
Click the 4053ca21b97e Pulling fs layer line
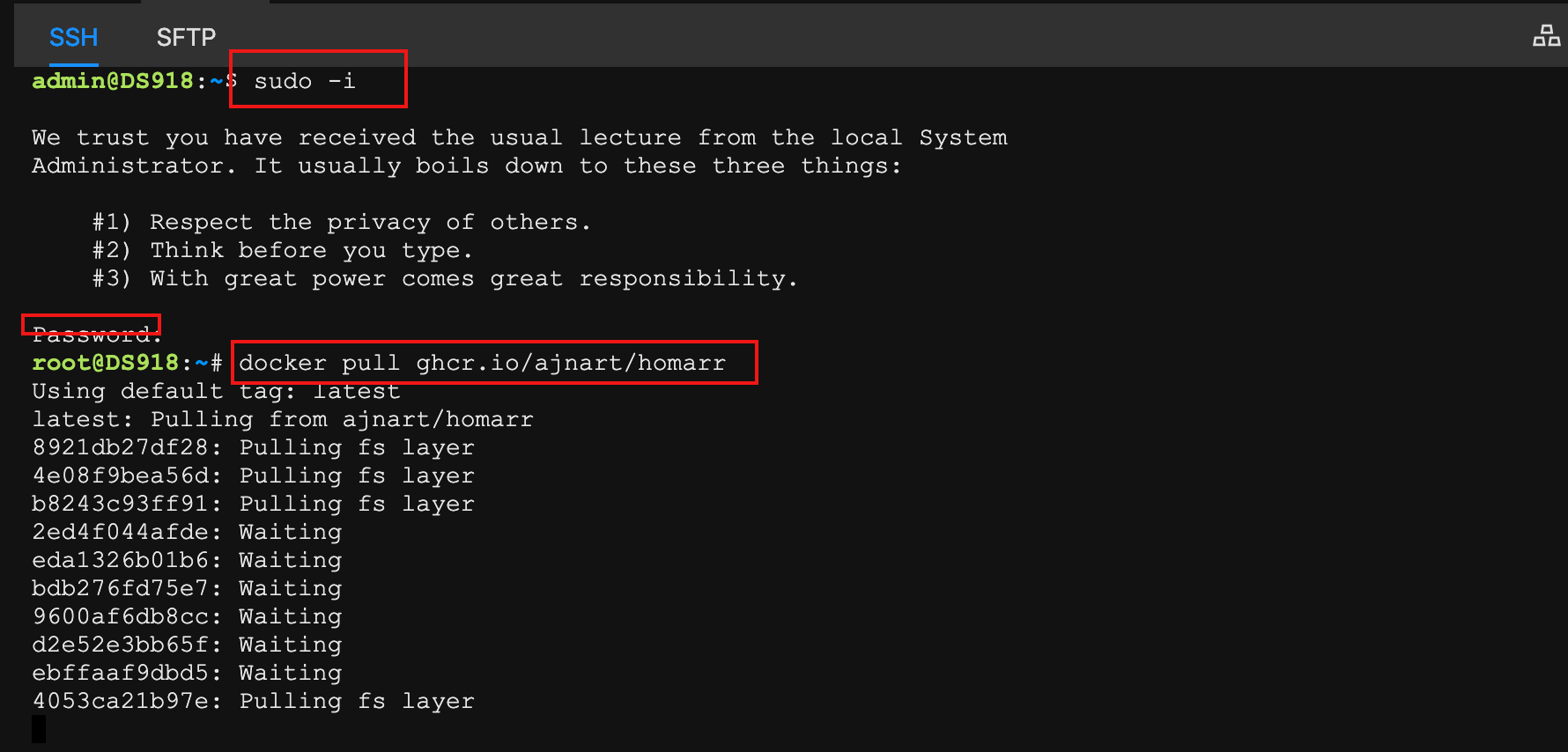253,701
